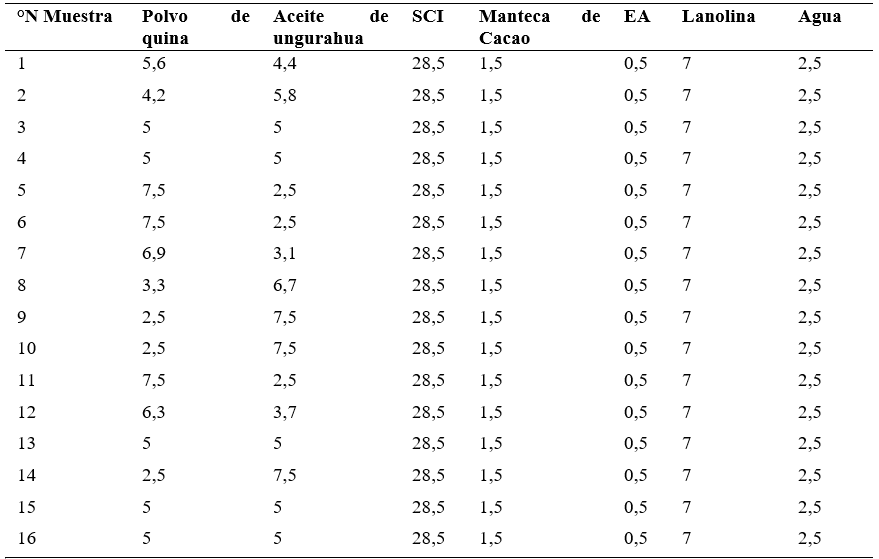Click the "°N Muestra" column header
Viewport: 879px width, 559px height.
64,16
